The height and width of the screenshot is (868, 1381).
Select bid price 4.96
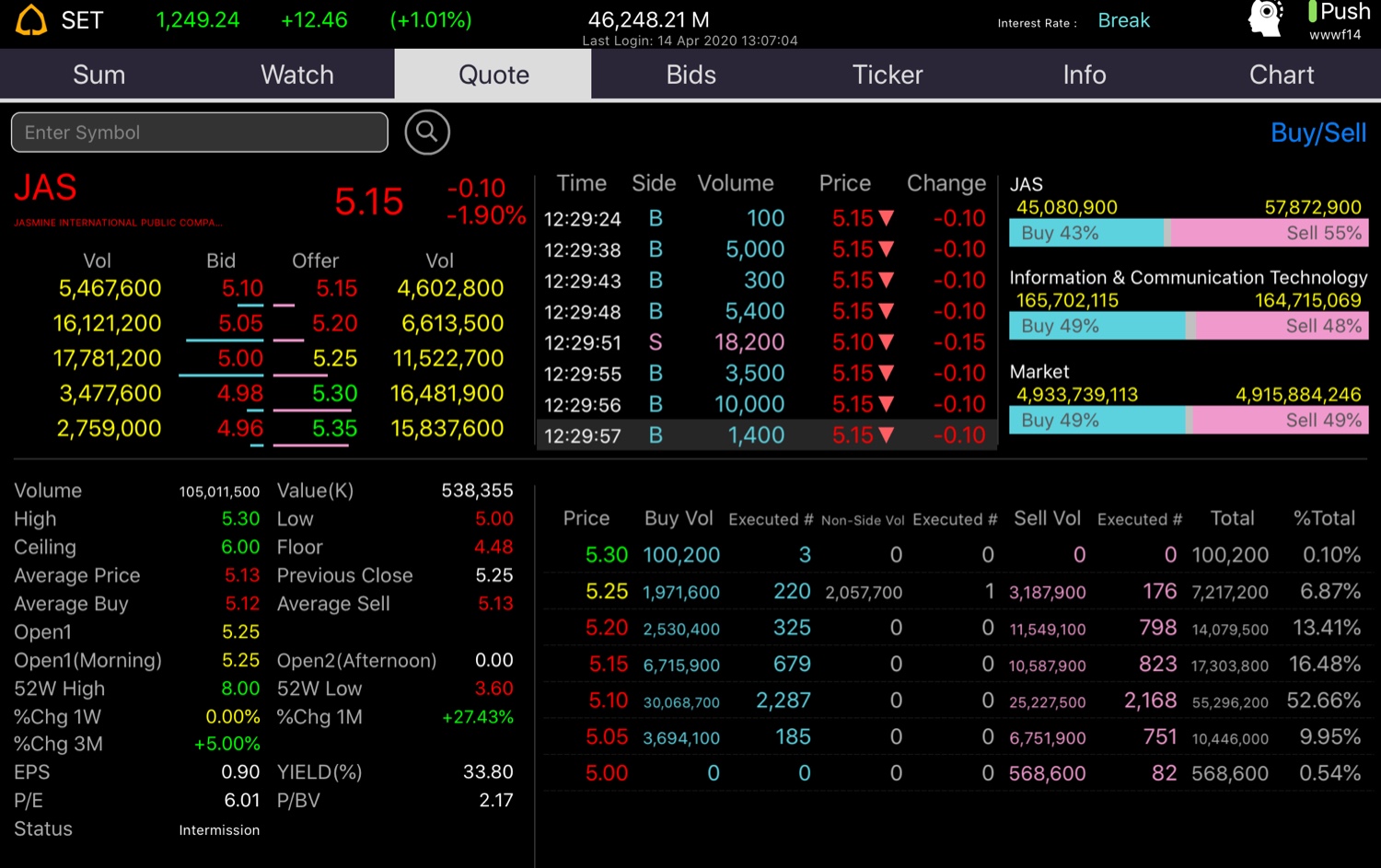[240, 429]
